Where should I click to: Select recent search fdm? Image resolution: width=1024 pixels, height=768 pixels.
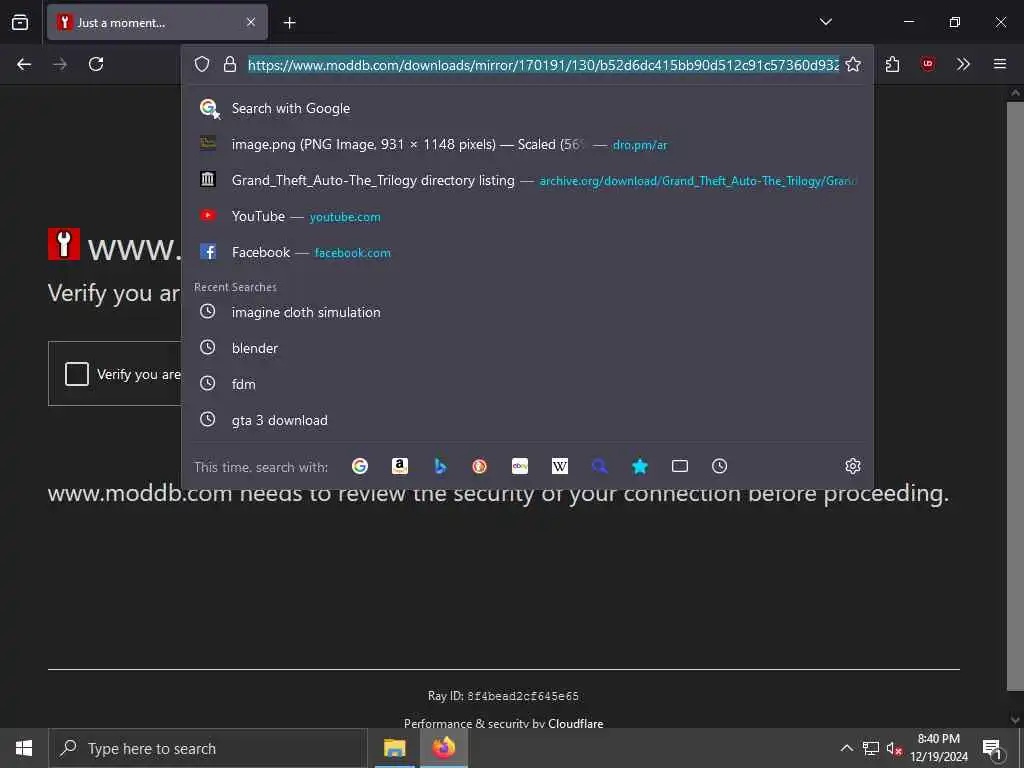tap(527, 384)
